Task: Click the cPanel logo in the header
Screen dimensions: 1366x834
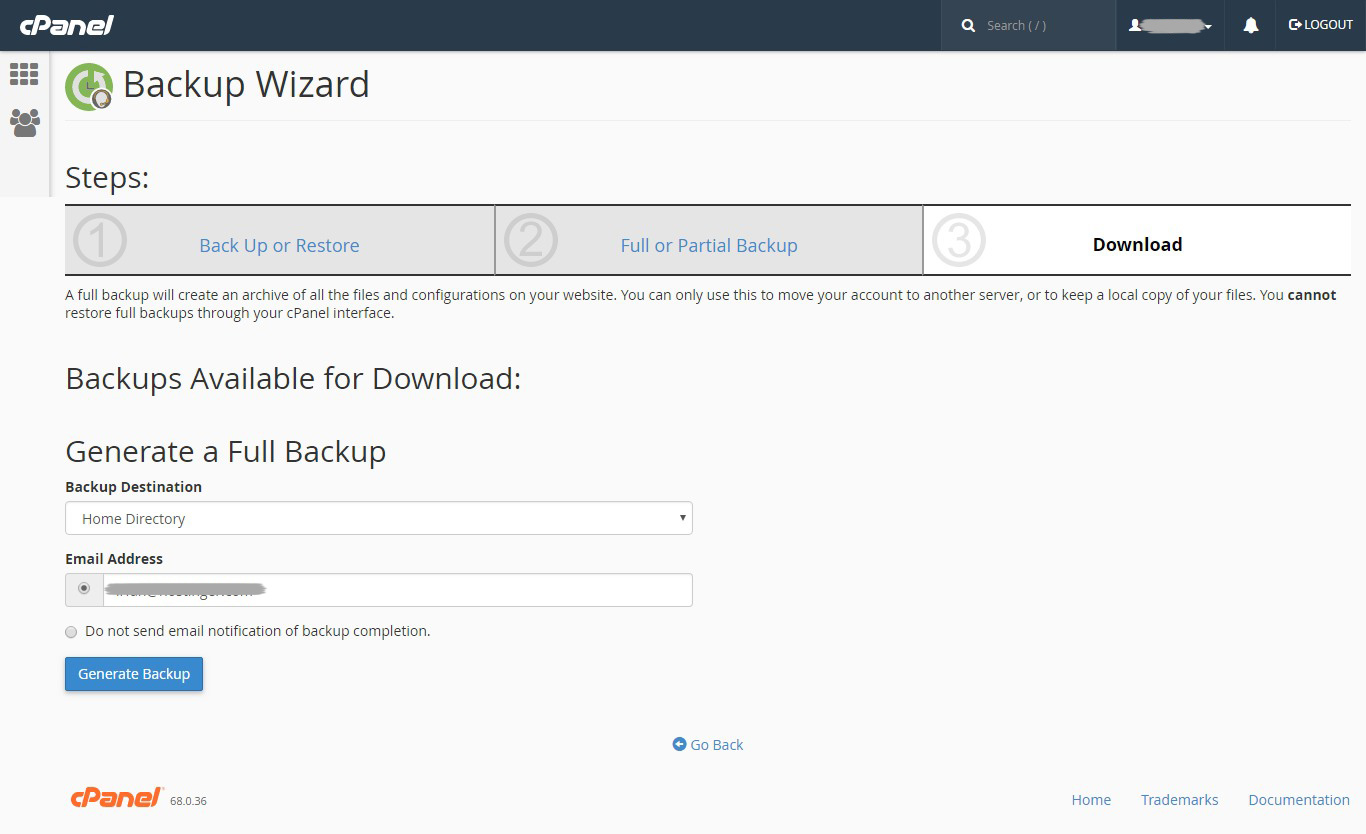Action: (x=67, y=25)
